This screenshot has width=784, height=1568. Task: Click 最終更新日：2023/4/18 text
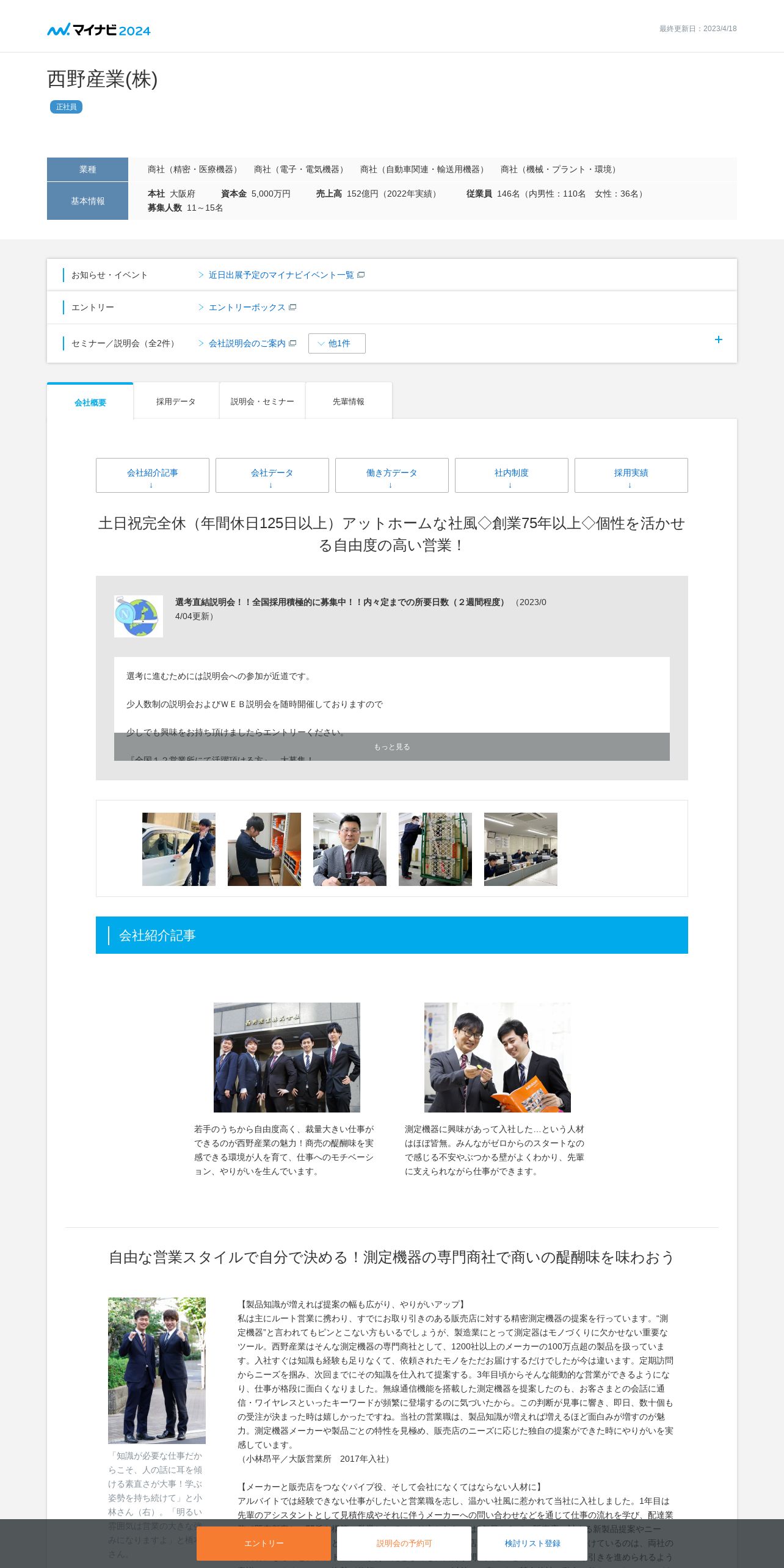[x=698, y=29]
